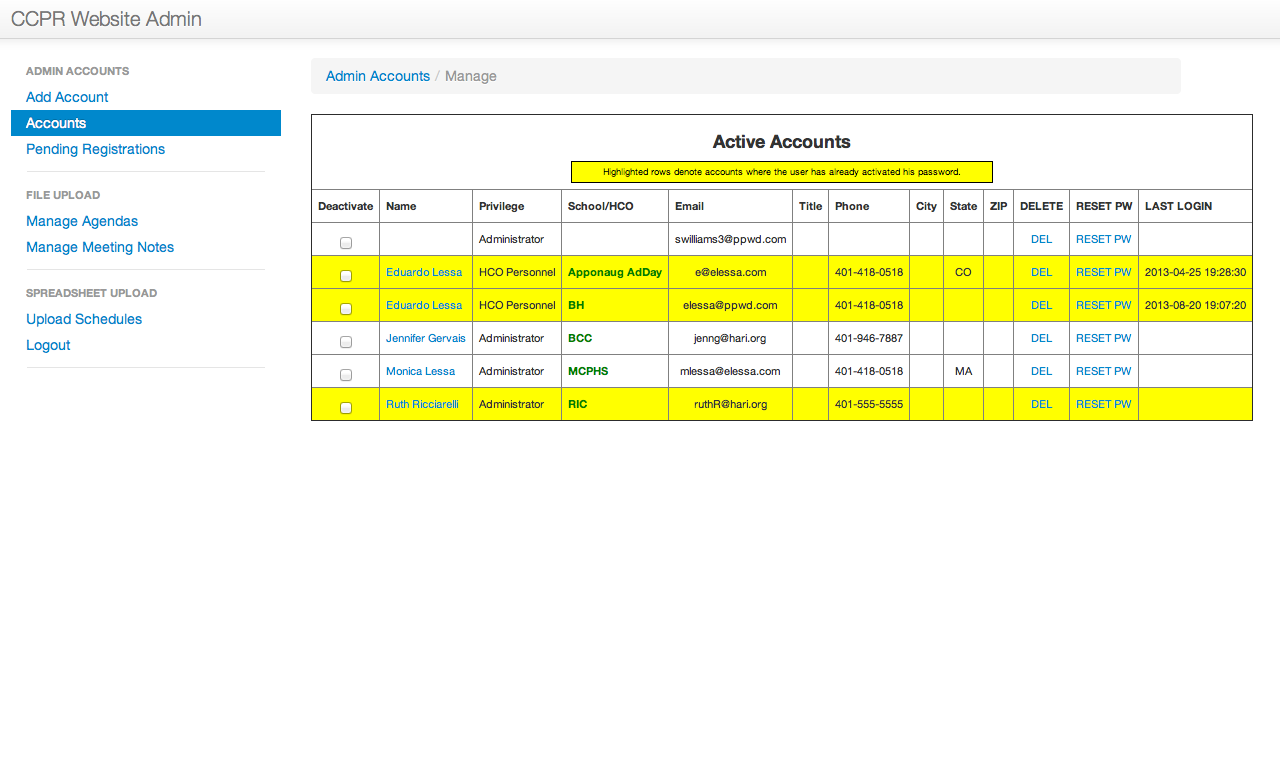The width and height of the screenshot is (1280, 760).
Task: Open Manage Meeting Notes
Action: point(100,247)
